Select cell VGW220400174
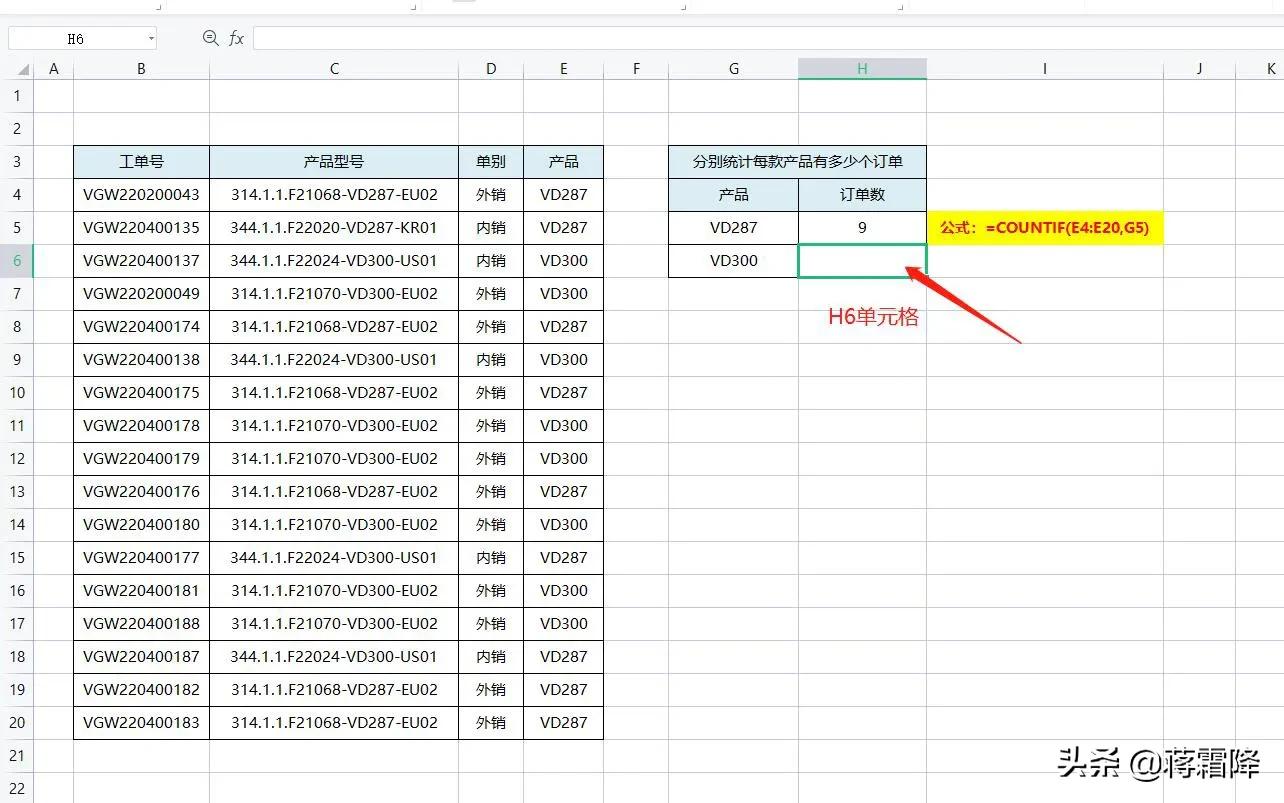 [142, 327]
